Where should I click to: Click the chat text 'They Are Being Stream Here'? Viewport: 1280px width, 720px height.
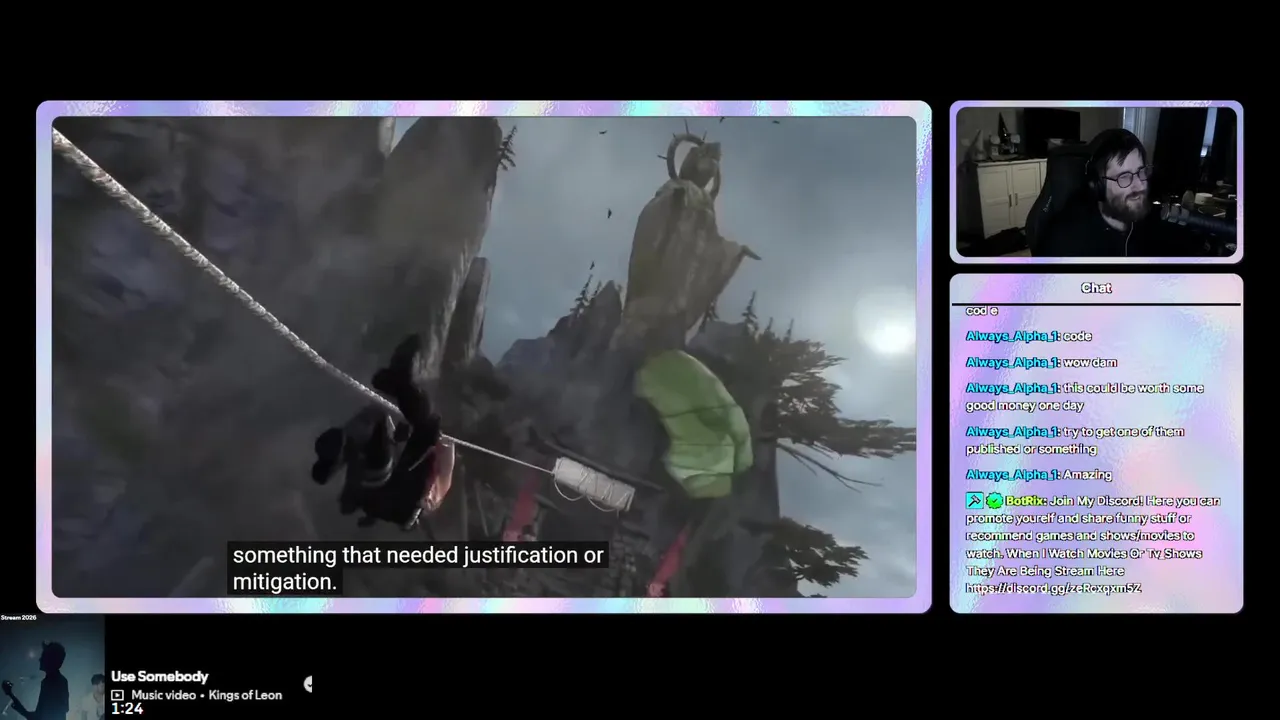[x=1045, y=571]
